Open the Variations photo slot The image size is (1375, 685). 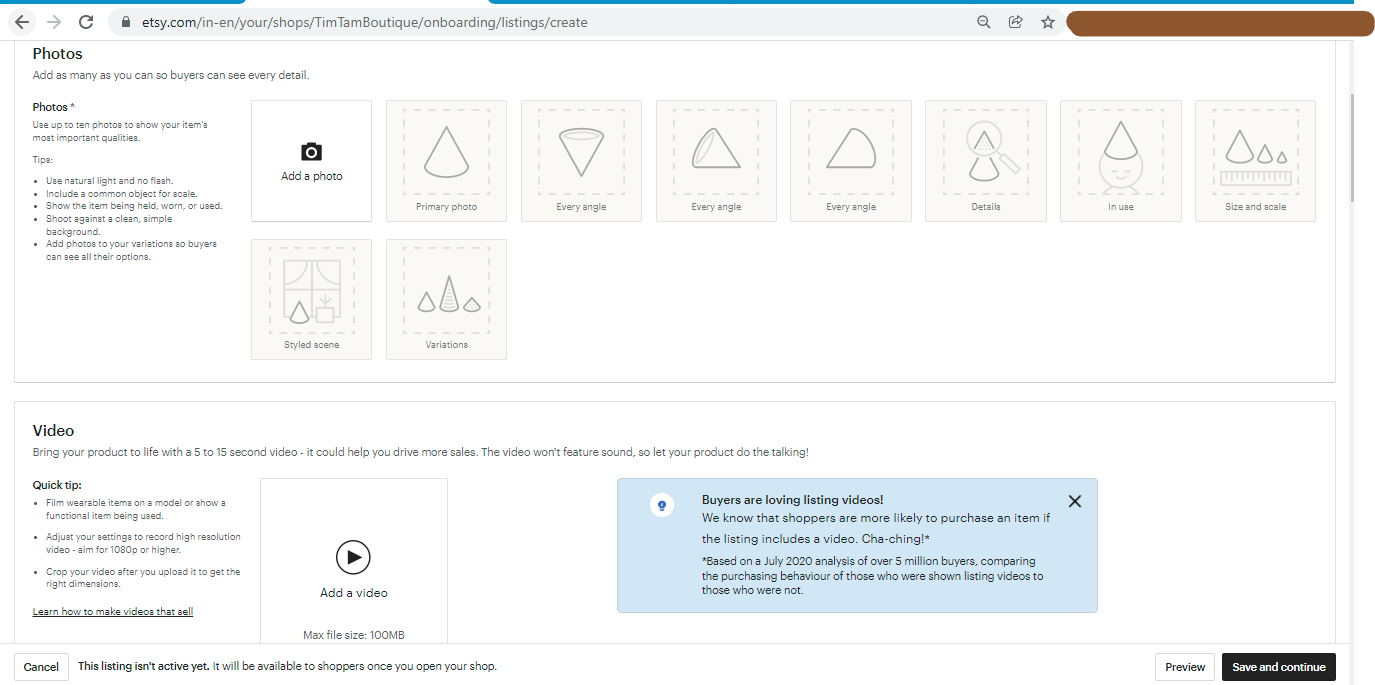(x=446, y=299)
